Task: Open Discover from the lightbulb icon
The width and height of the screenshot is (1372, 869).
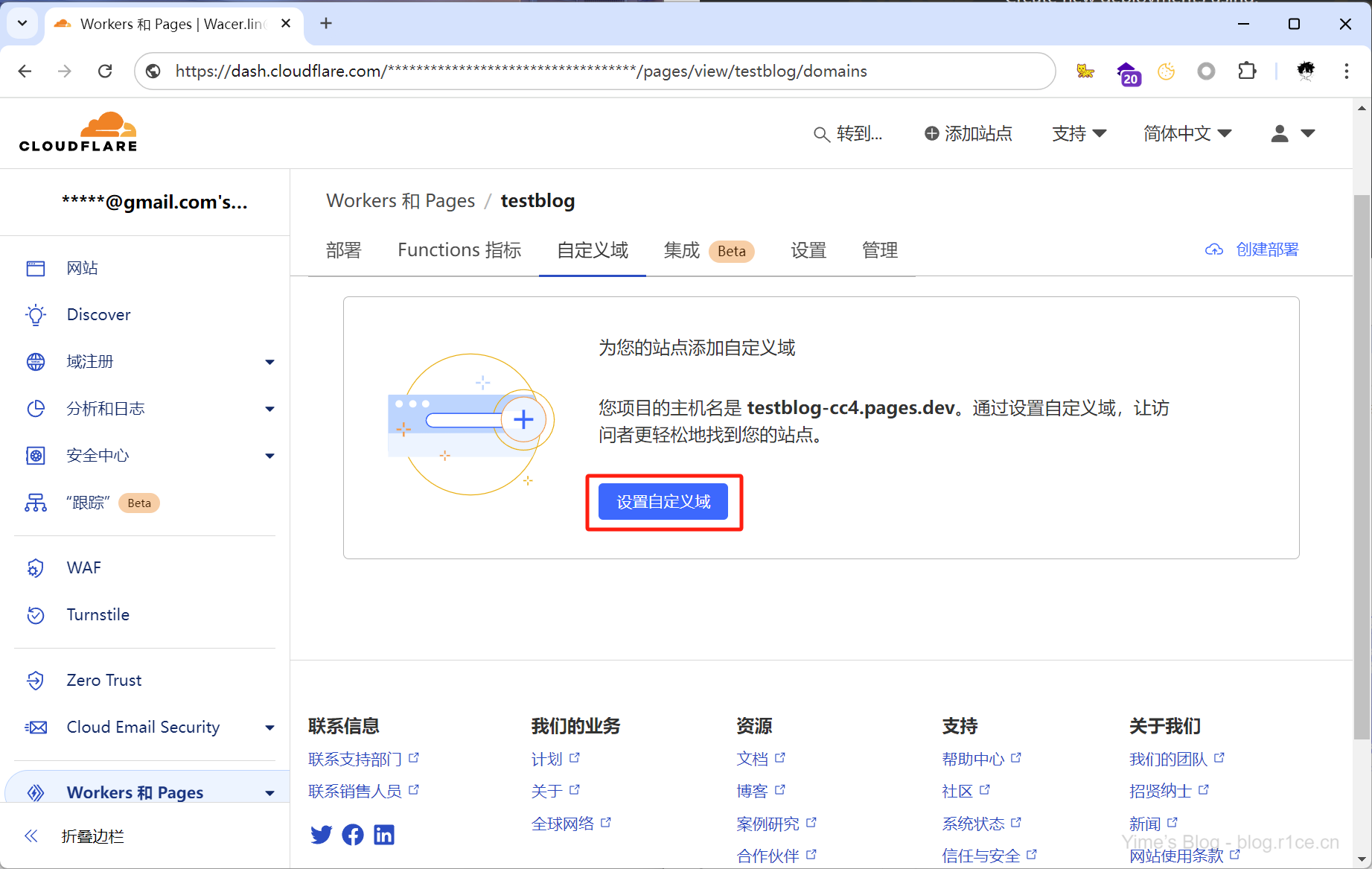Action: 36,315
